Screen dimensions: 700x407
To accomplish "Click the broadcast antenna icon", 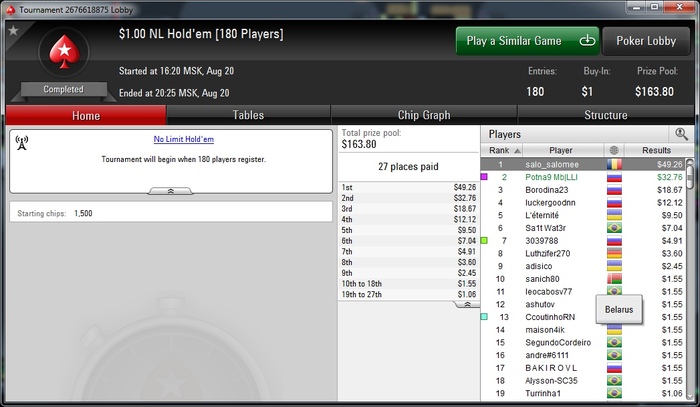I will point(21,143).
